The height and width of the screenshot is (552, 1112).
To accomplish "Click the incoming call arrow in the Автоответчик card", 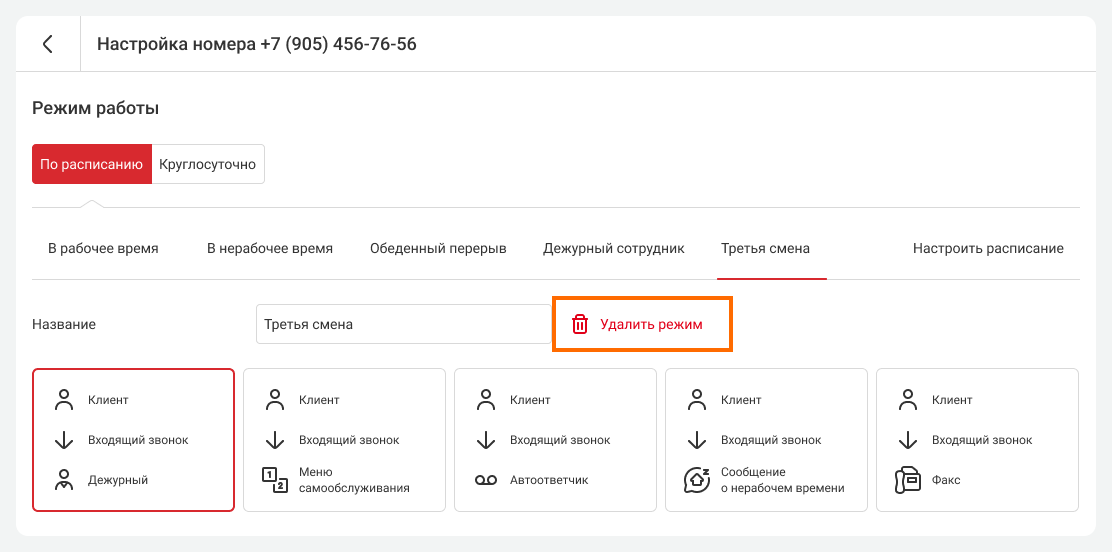I will coord(486,440).
